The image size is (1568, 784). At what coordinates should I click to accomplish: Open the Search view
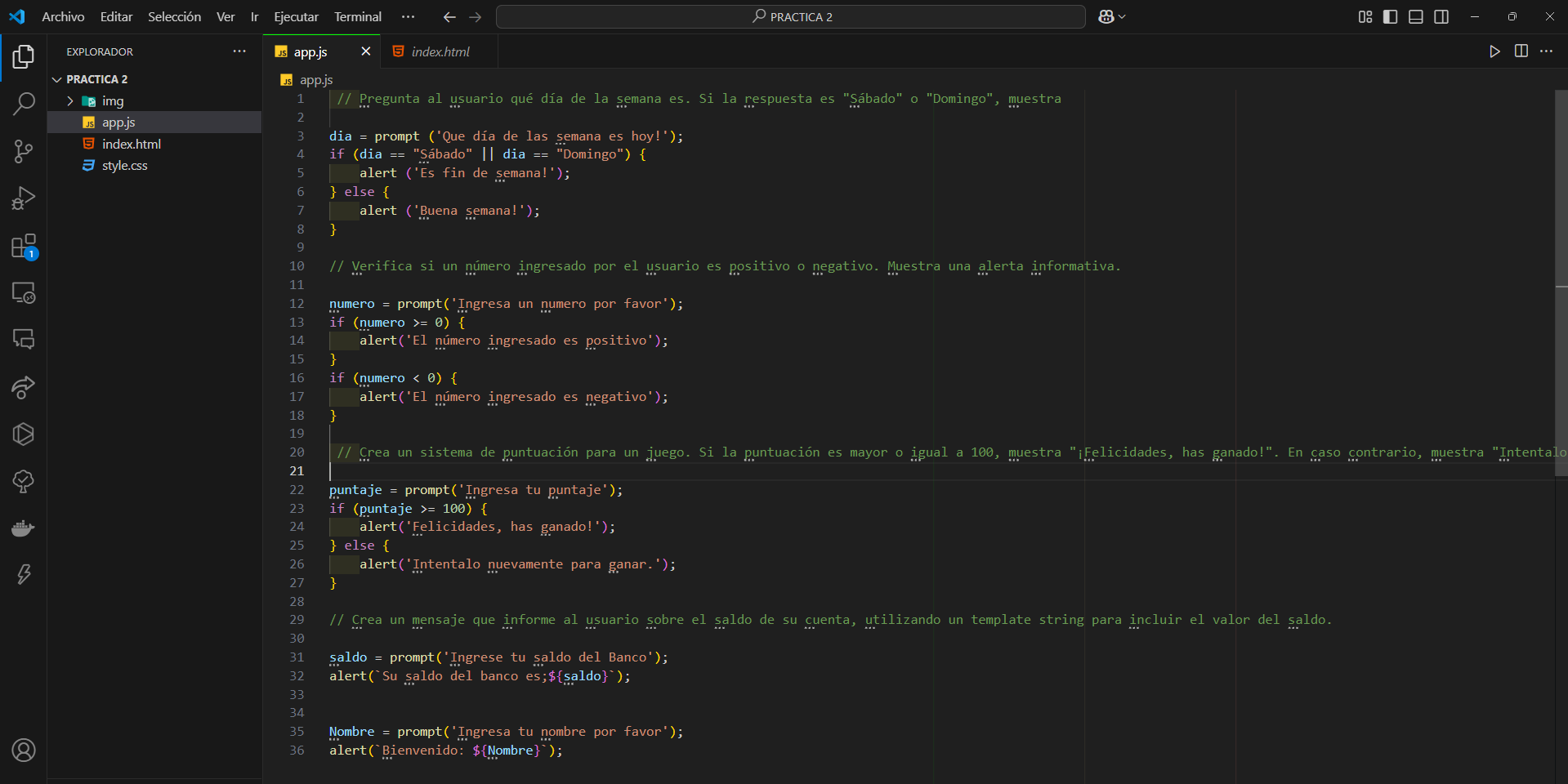pyautogui.click(x=24, y=104)
